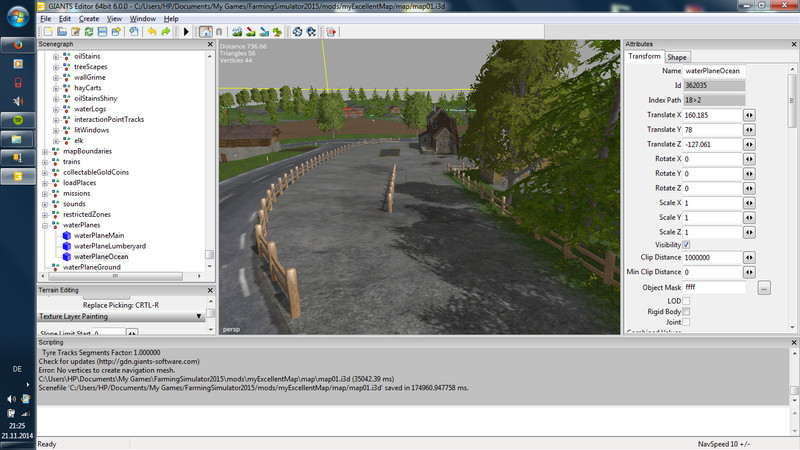Open the Window menu

(x=142, y=19)
